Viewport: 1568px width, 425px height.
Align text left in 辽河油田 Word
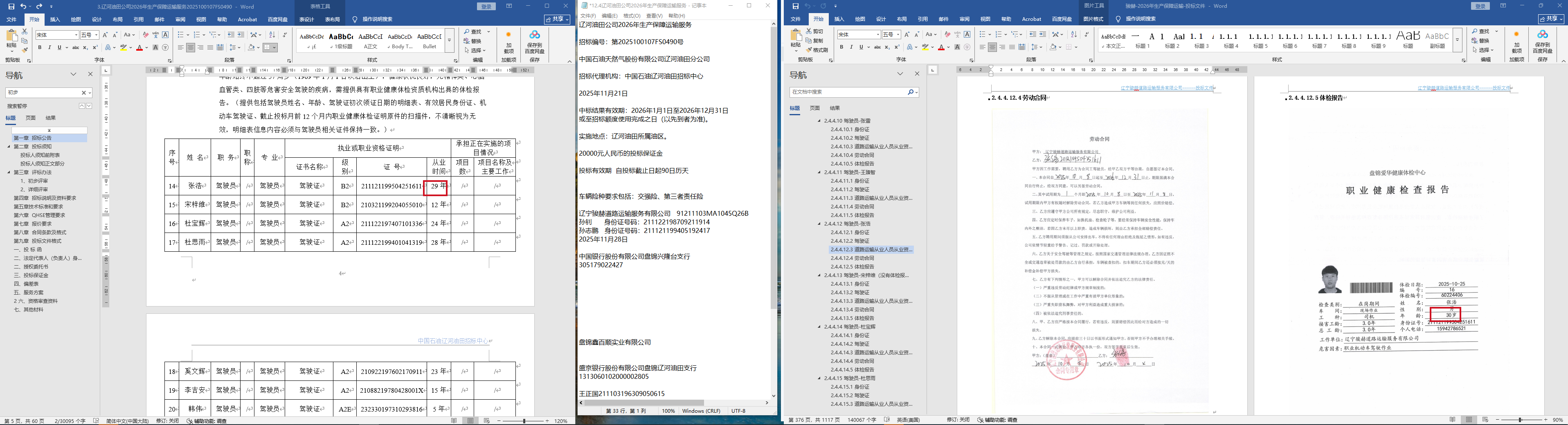(x=181, y=47)
